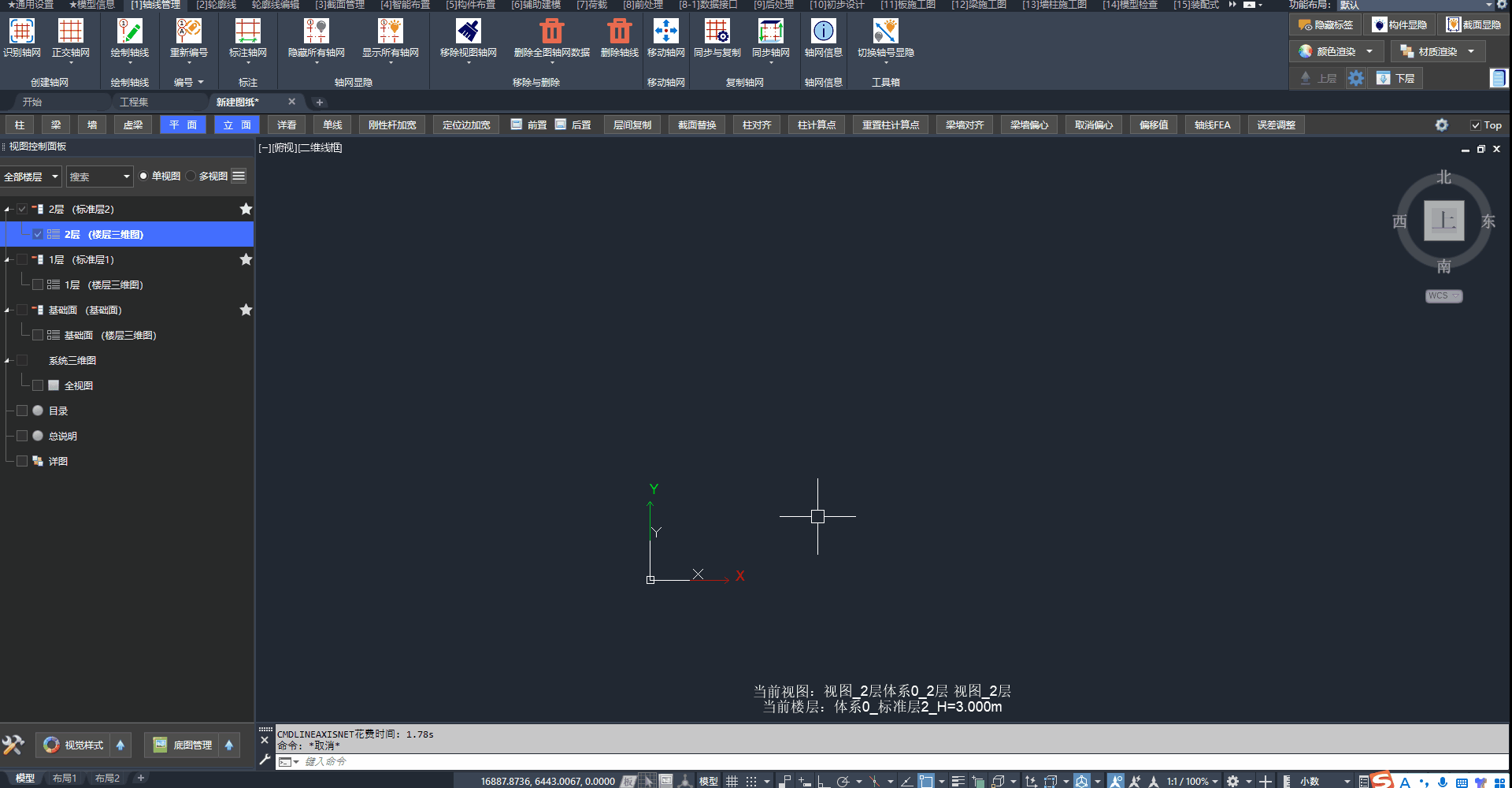Click the 移除视图轴网 brush icon
1512x788 pixels.
tap(468, 32)
